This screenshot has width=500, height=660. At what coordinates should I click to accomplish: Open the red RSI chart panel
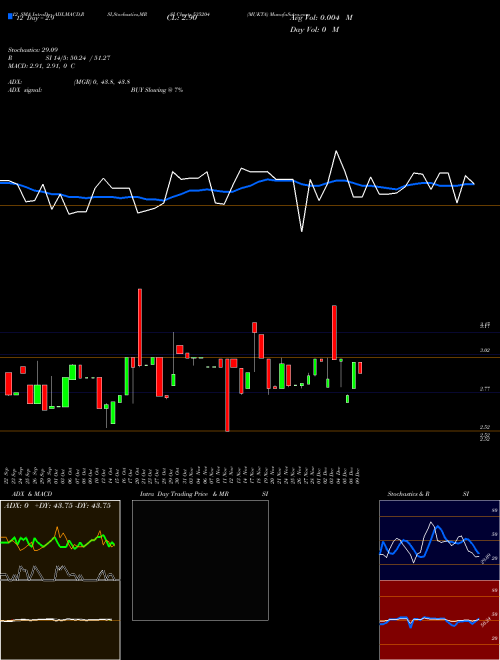pyautogui.click(x=439, y=620)
